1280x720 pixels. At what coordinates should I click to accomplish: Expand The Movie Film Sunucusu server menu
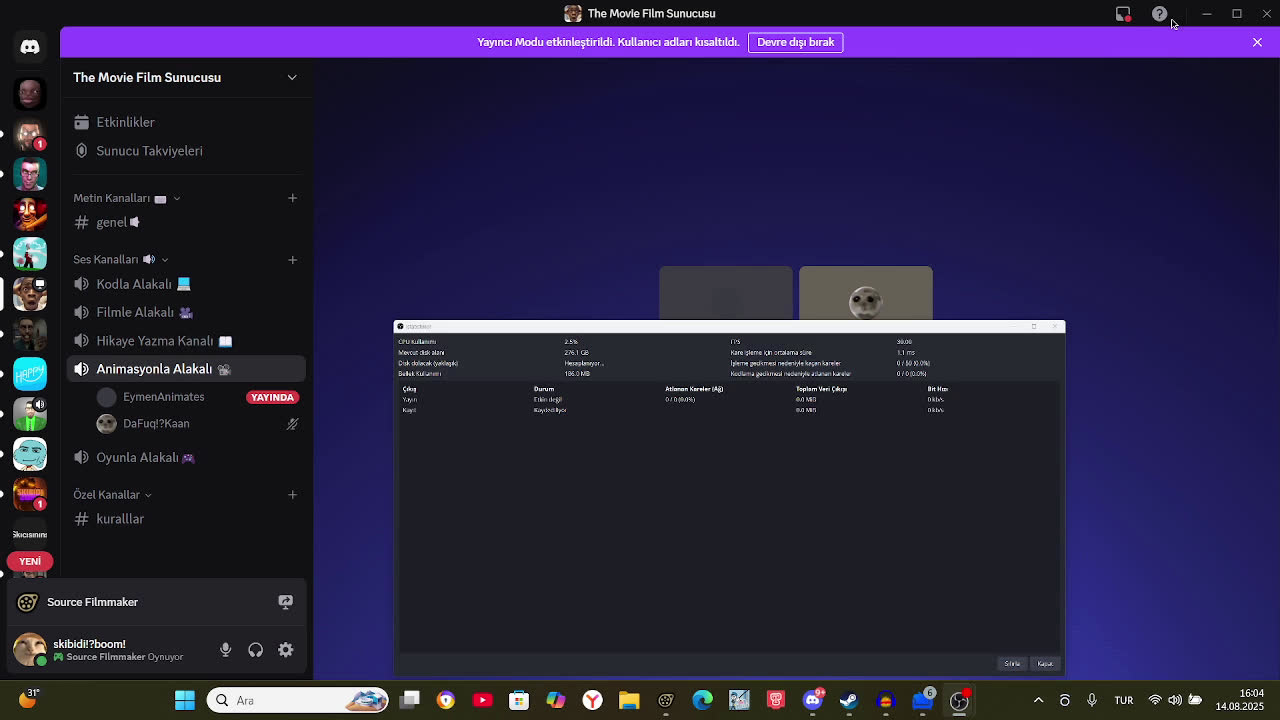click(292, 77)
